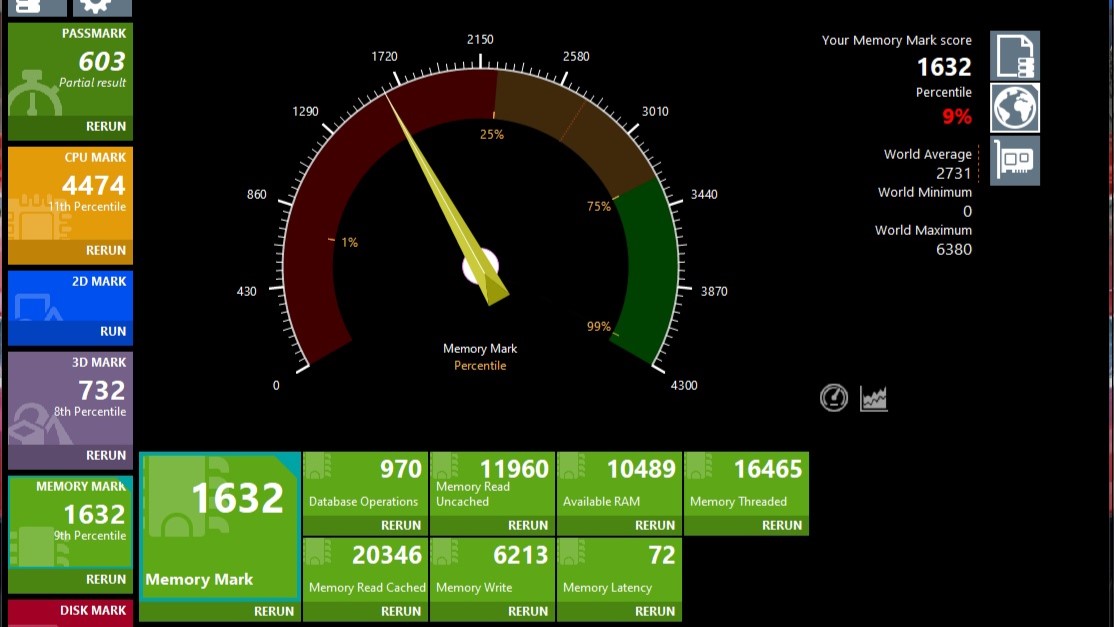Select the PassMark 603 score tile

click(70, 70)
